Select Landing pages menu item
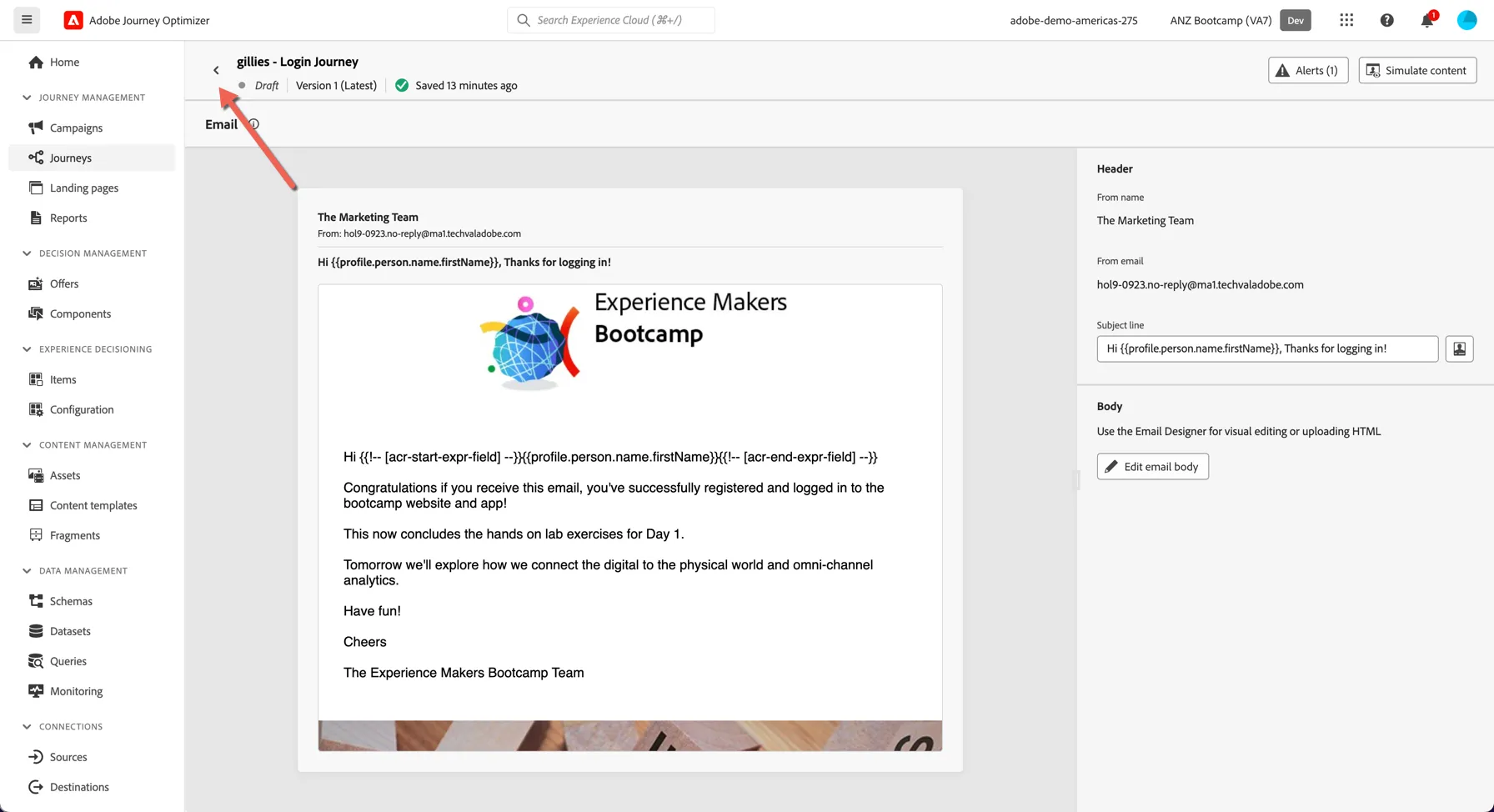 pos(92,188)
